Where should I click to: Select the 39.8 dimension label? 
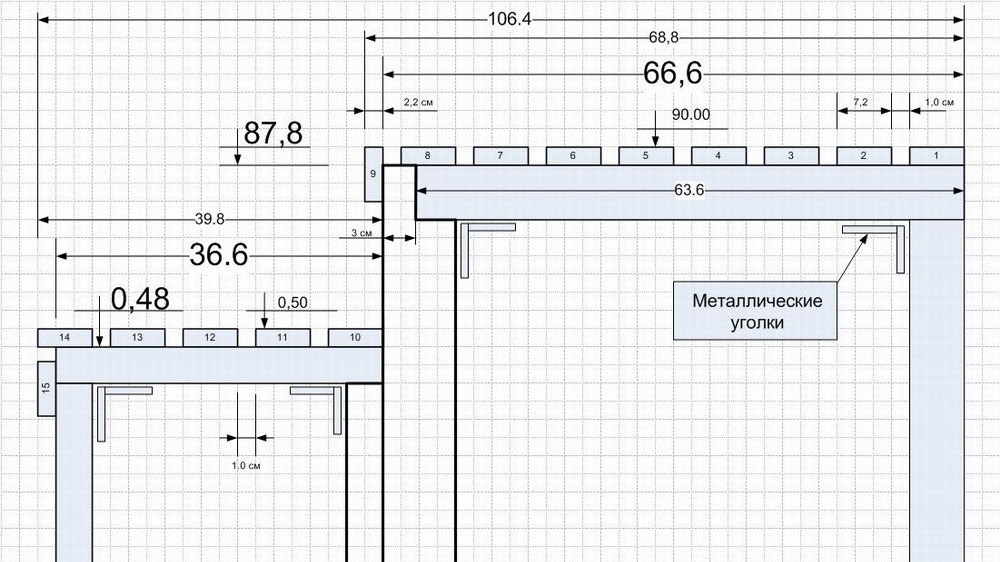pyautogui.click(x=210, y=219)
